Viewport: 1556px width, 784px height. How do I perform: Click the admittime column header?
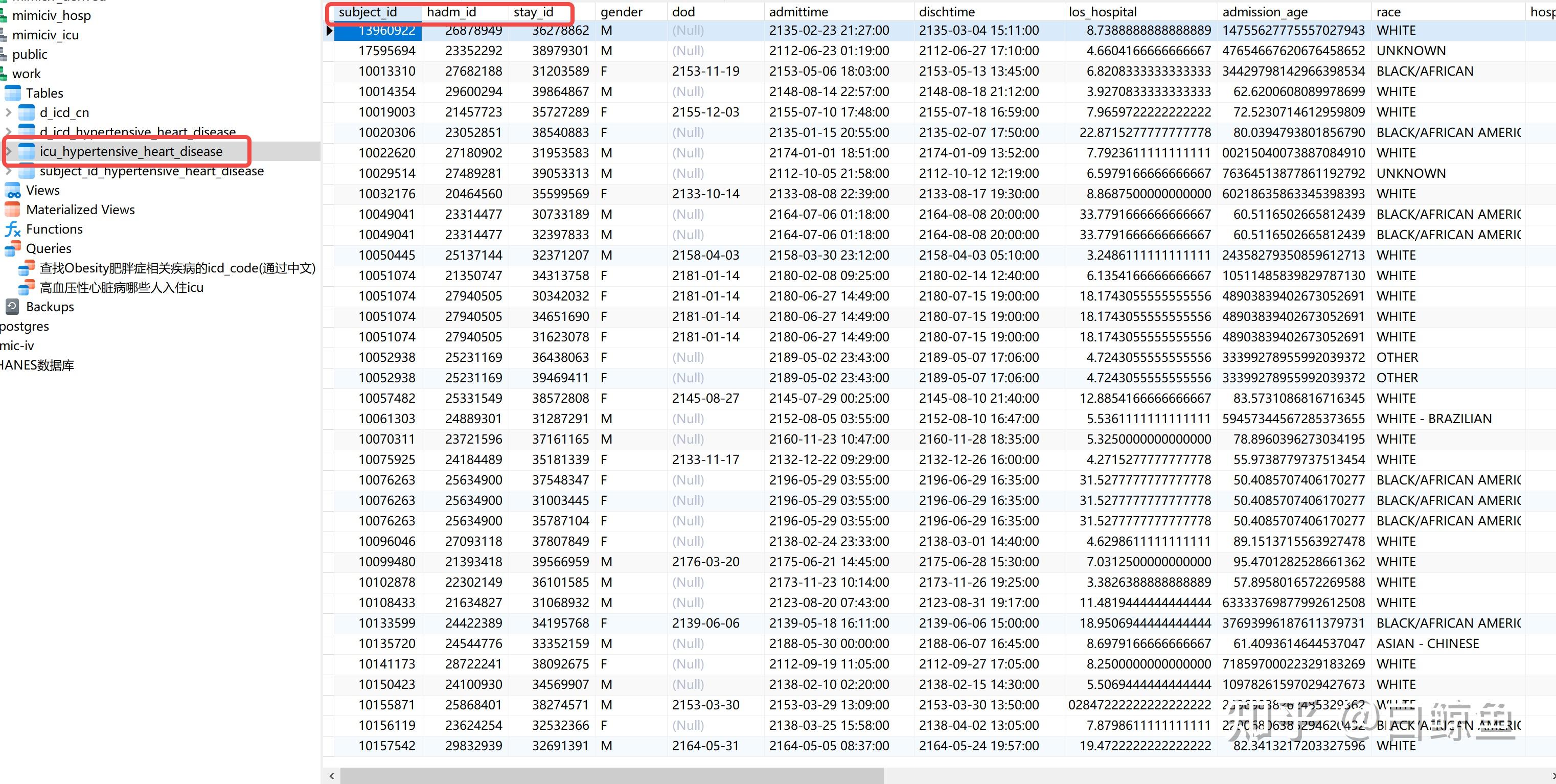[798, 12]
